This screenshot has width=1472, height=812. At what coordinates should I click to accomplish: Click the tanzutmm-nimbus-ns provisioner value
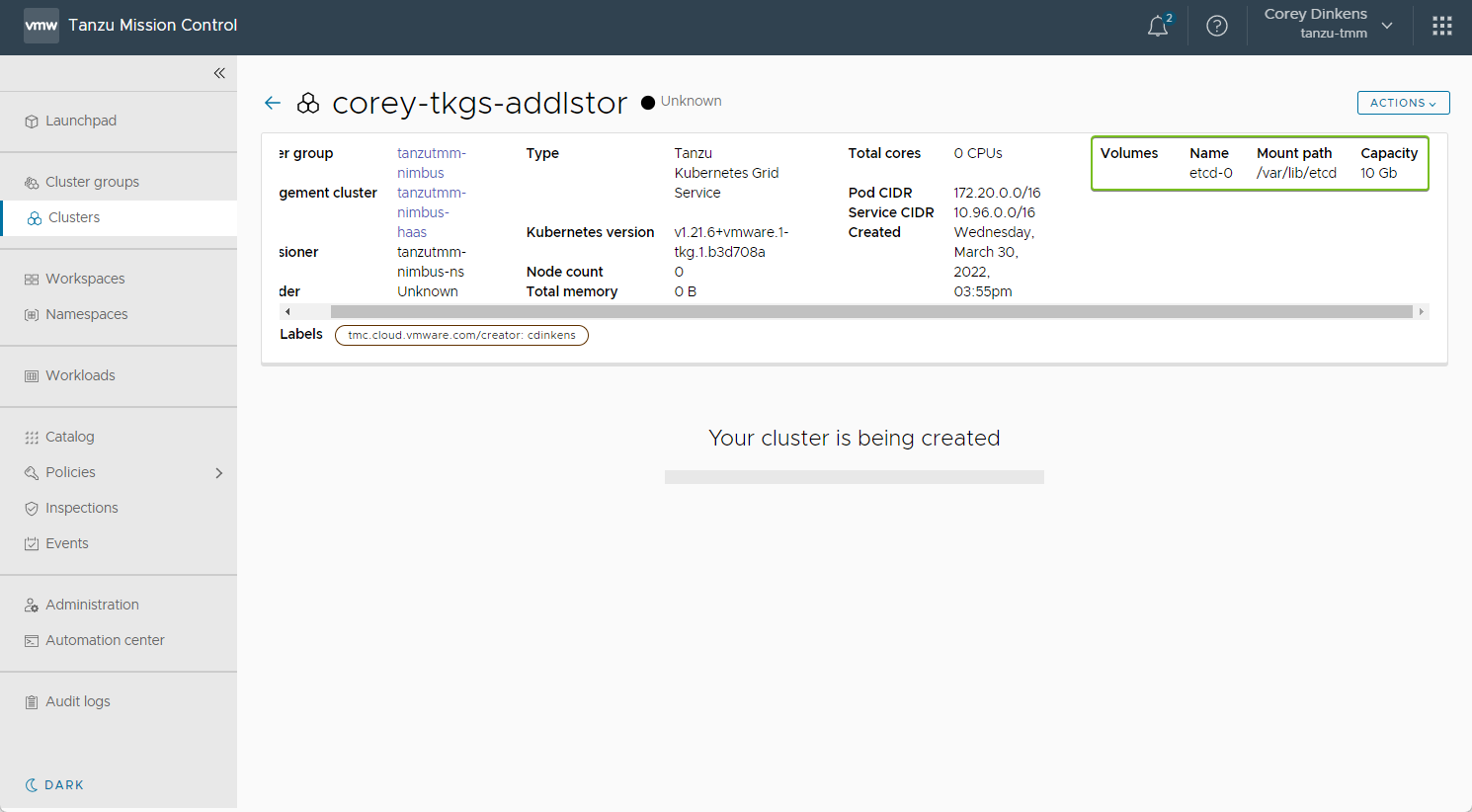[432, 262]
